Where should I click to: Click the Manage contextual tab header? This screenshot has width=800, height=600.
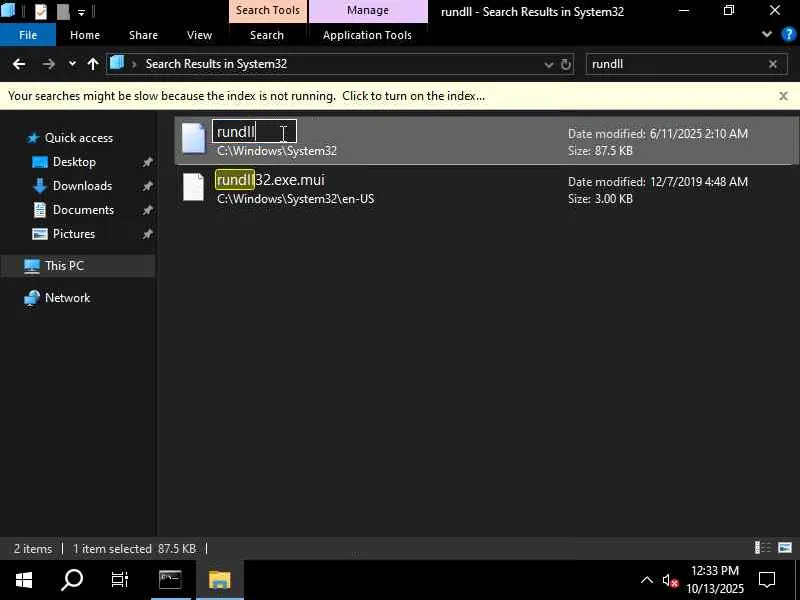(x=368, y=11)
